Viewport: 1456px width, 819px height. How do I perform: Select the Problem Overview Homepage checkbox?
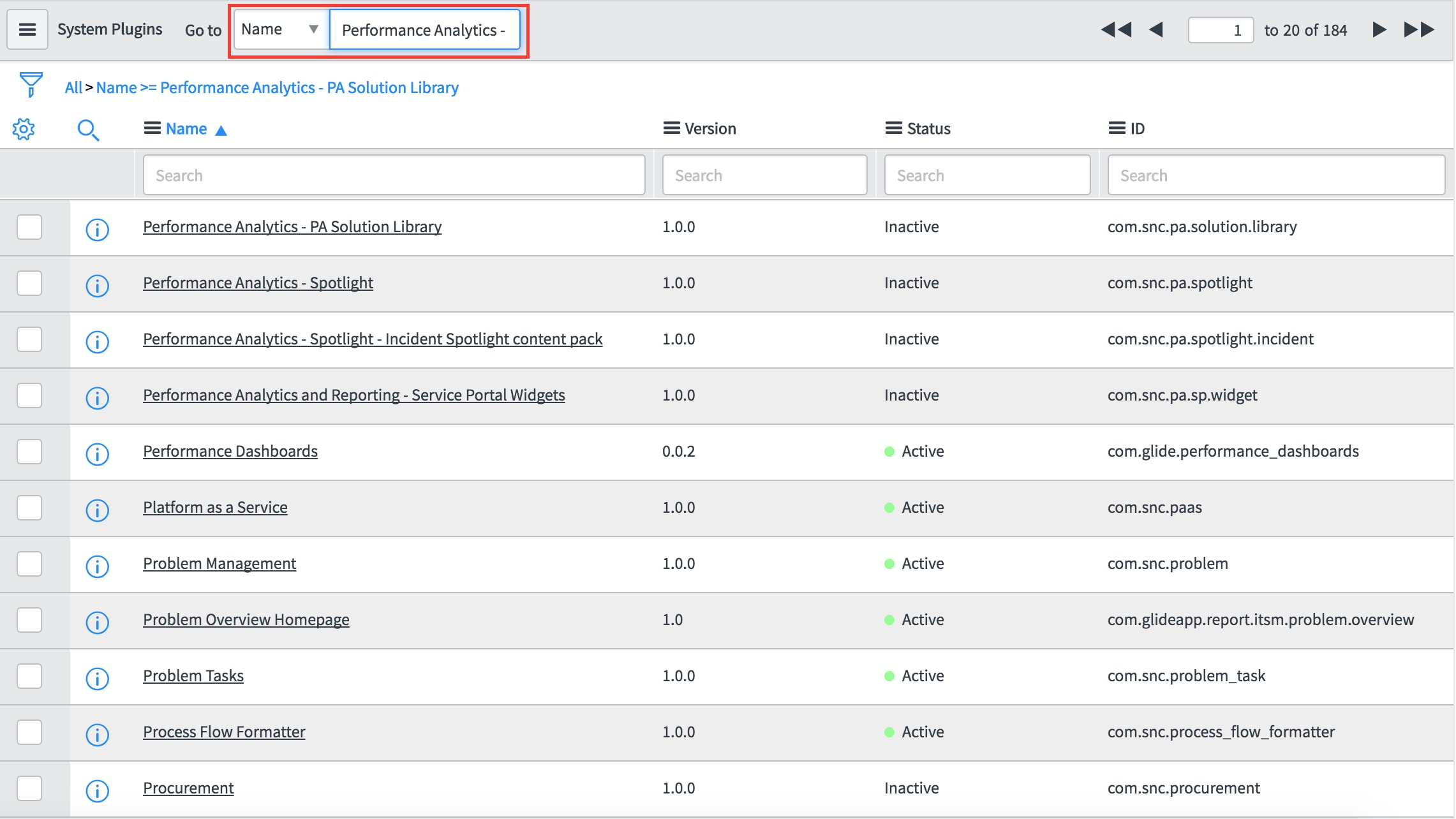tap(29, 620)
